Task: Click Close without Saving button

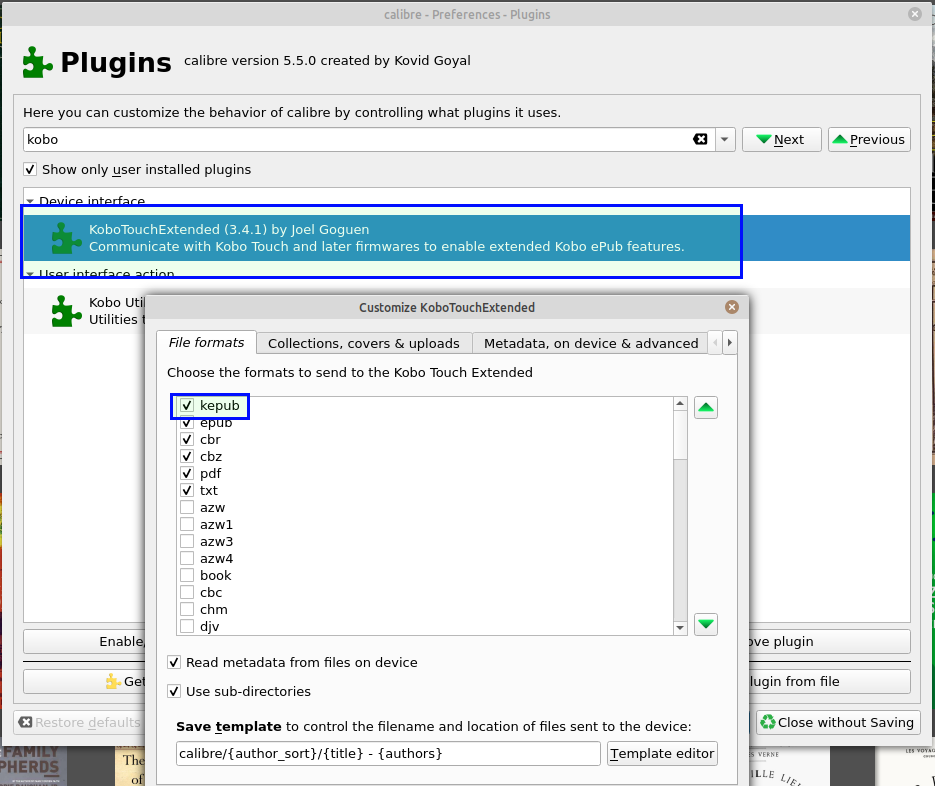Action: click(838, 723)
